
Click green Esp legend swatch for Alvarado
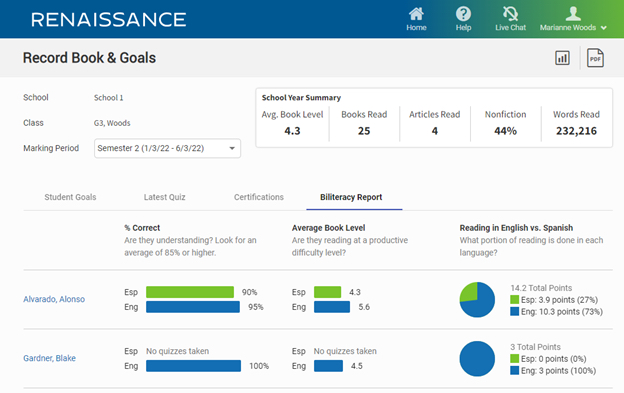pos(515,300)
